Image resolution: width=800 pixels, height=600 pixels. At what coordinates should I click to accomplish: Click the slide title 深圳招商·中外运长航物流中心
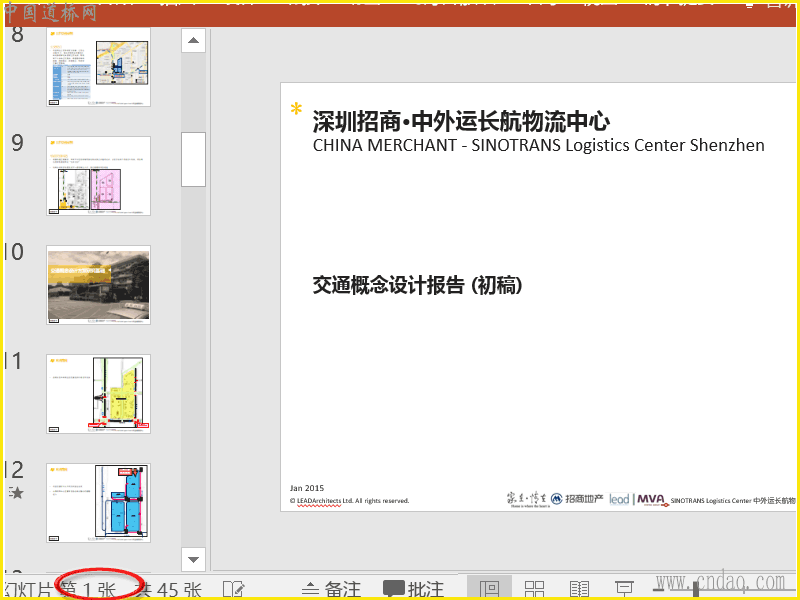click(461, 121)
